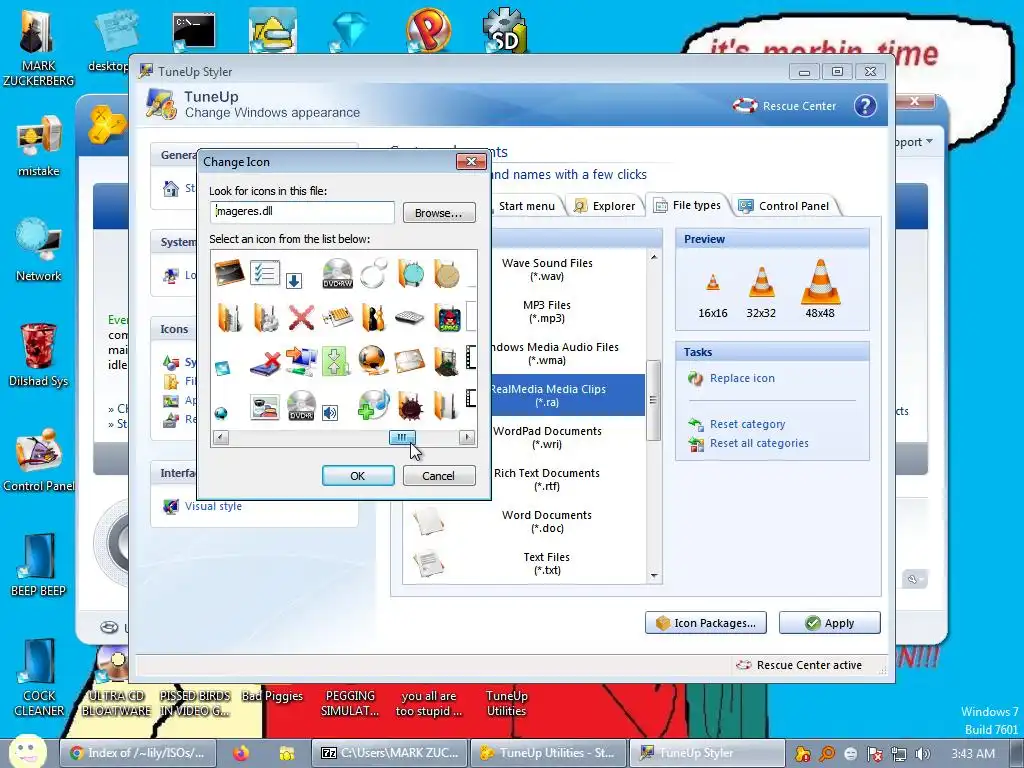
Task: Click the icon list horizontal scrollbar thumb
Action: (x=402, y=437)
